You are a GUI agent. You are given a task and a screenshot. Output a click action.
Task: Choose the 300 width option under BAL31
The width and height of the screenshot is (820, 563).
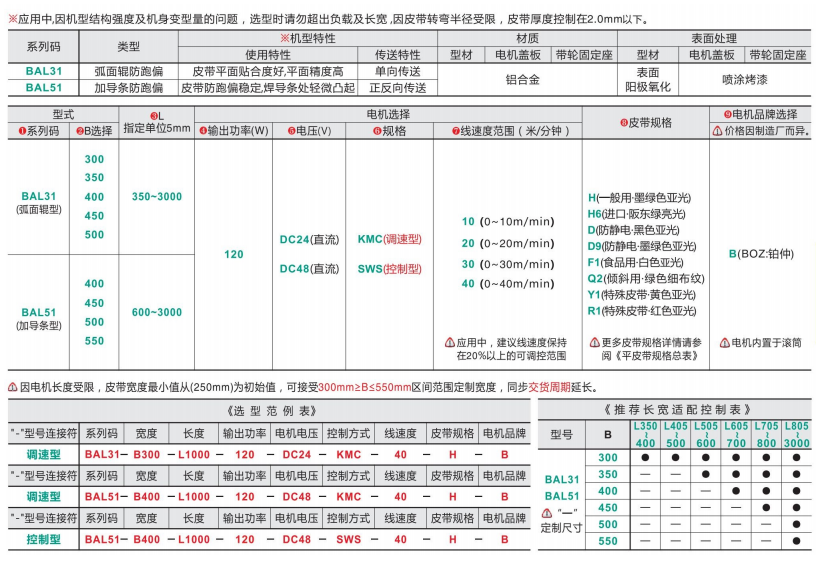coord(94,160)
